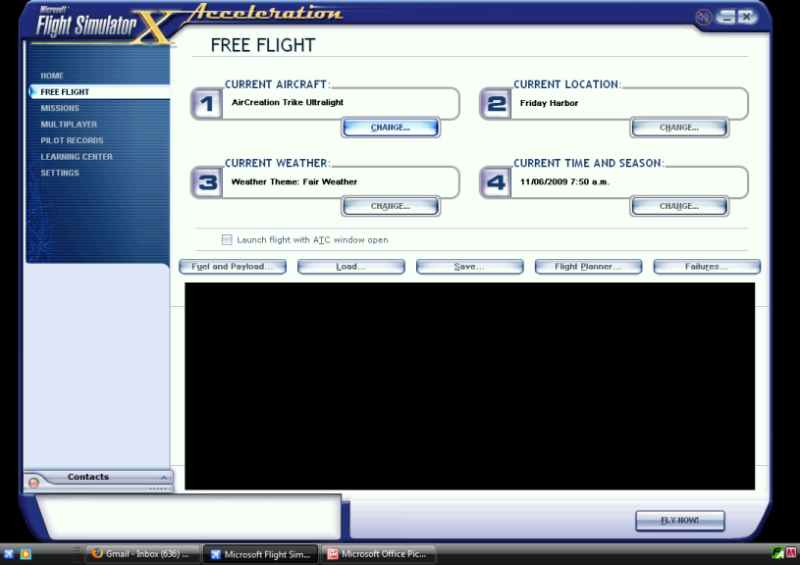Click the Load... button
Viewport: 800px width, 565px height.
click(x=351, y=266)
